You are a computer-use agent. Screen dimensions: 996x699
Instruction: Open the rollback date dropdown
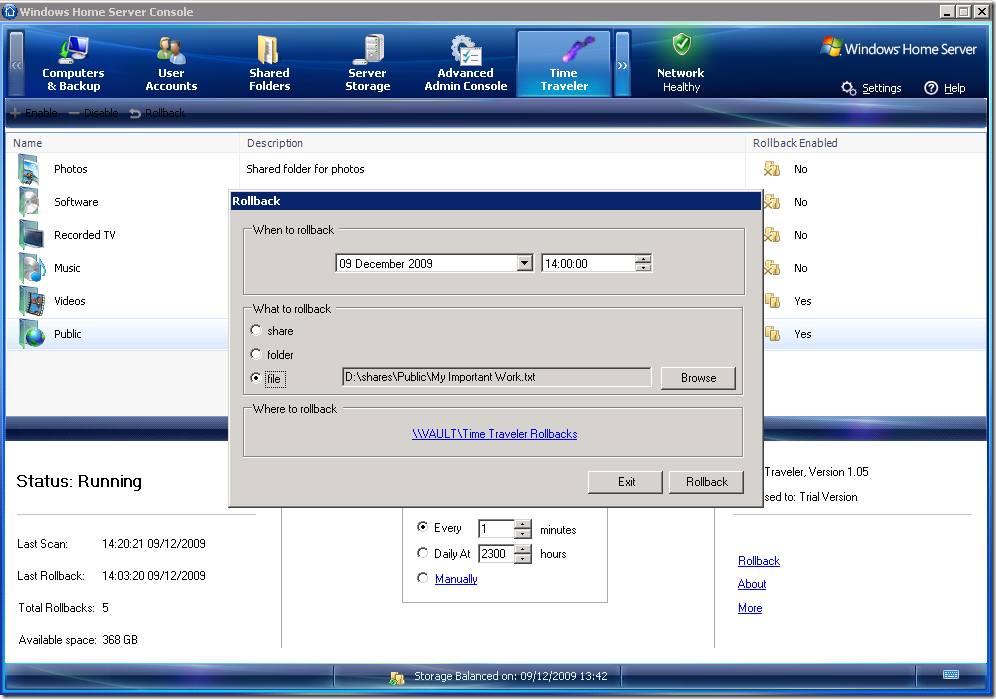[525, 263]
